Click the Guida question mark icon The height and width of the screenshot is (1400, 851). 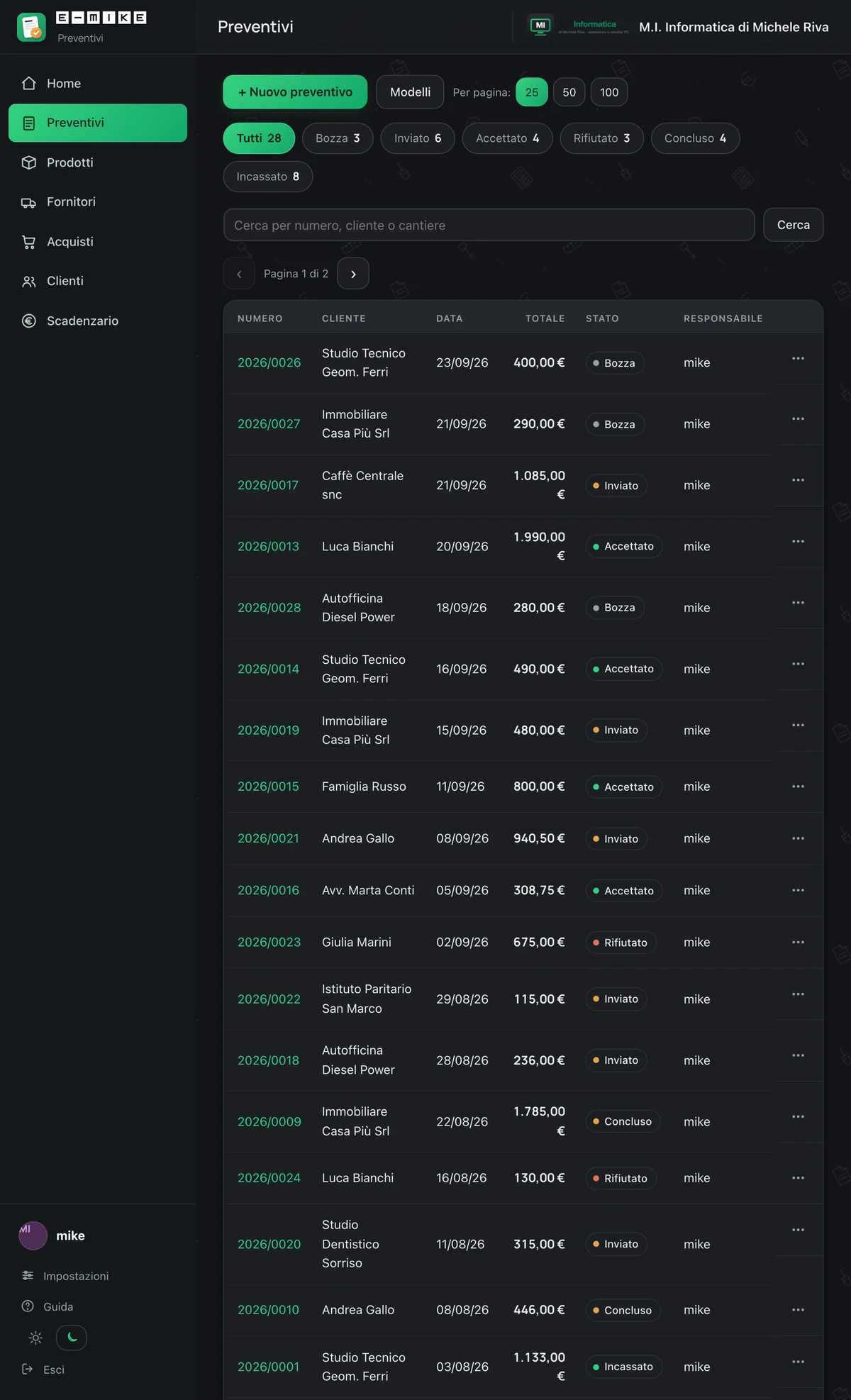point(28,1306)
